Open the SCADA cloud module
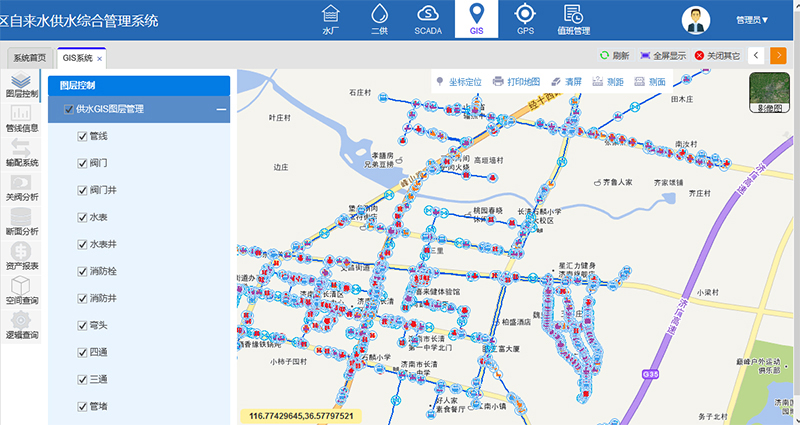This screenshot has width=800, height=425. click(x=428, y=18)
